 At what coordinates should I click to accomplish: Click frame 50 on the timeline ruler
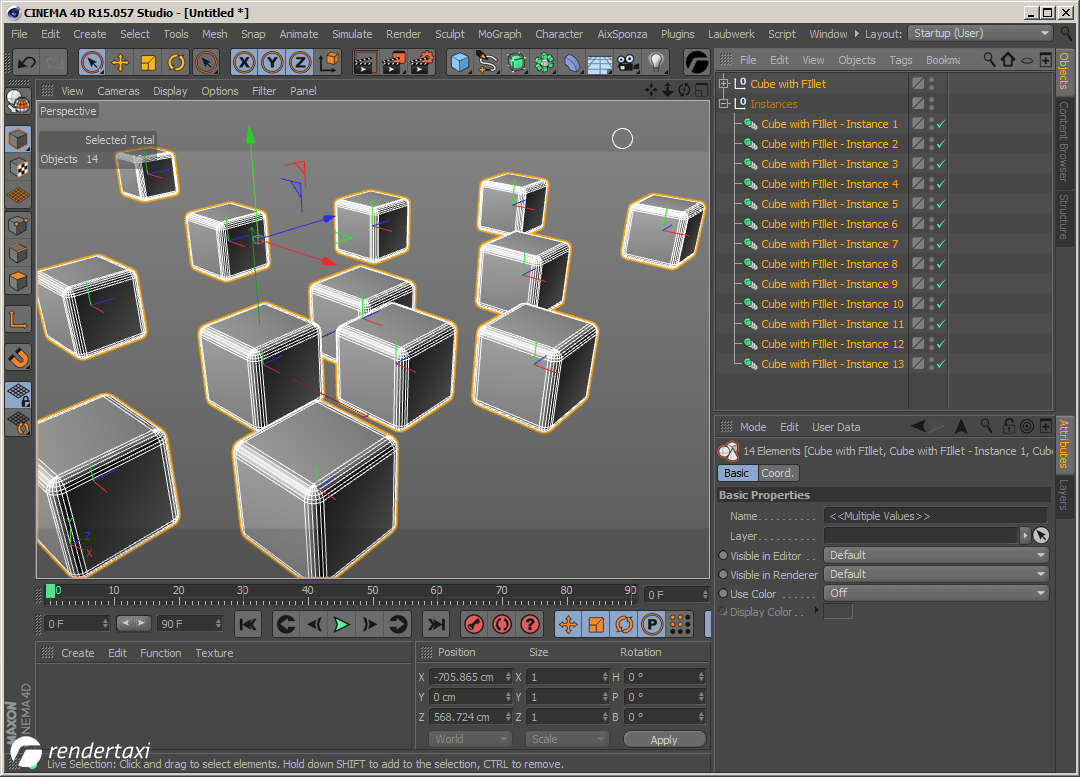[x=372, y=590]
